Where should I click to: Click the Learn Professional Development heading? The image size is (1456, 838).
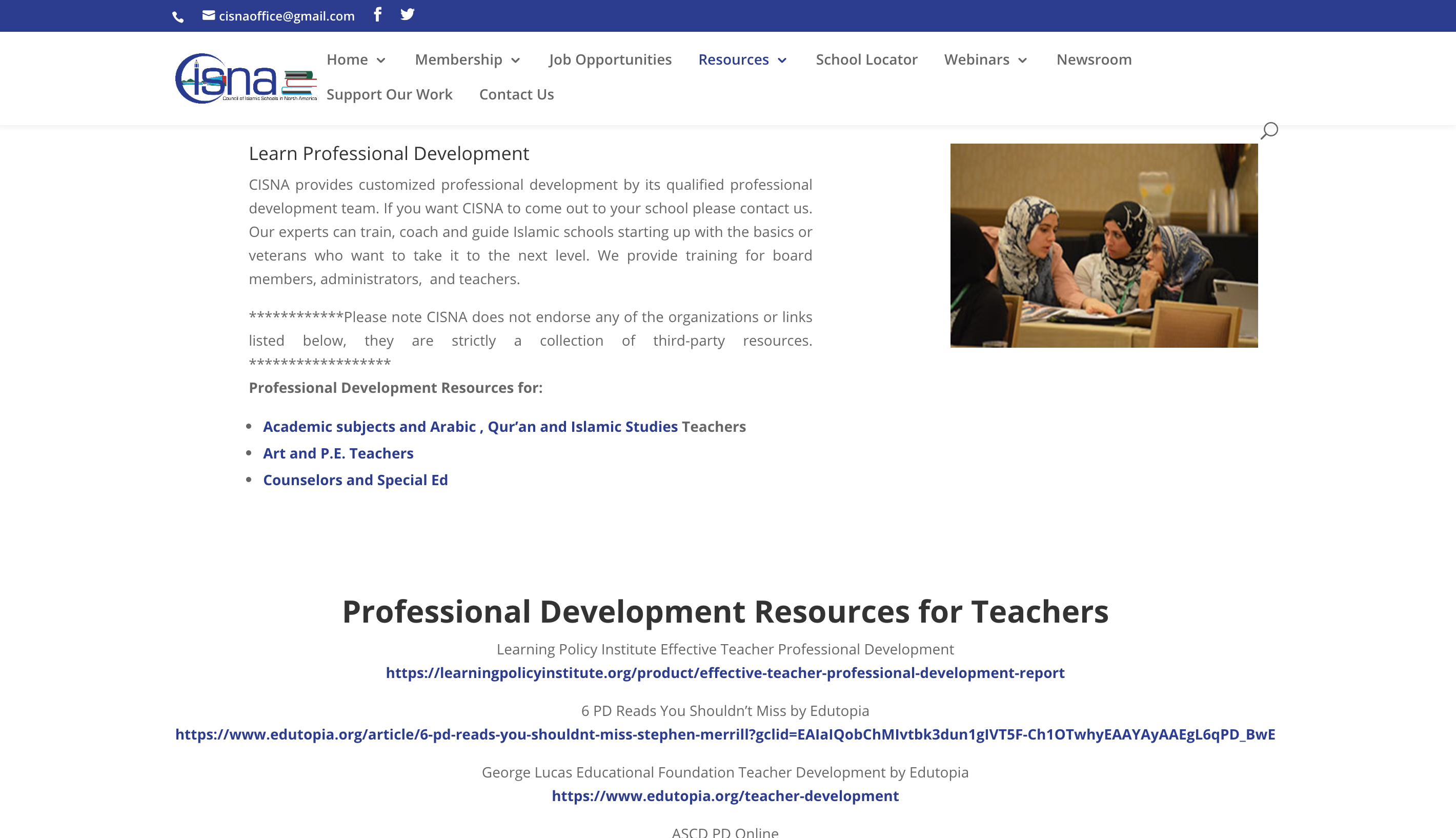[x=389, y=154]
